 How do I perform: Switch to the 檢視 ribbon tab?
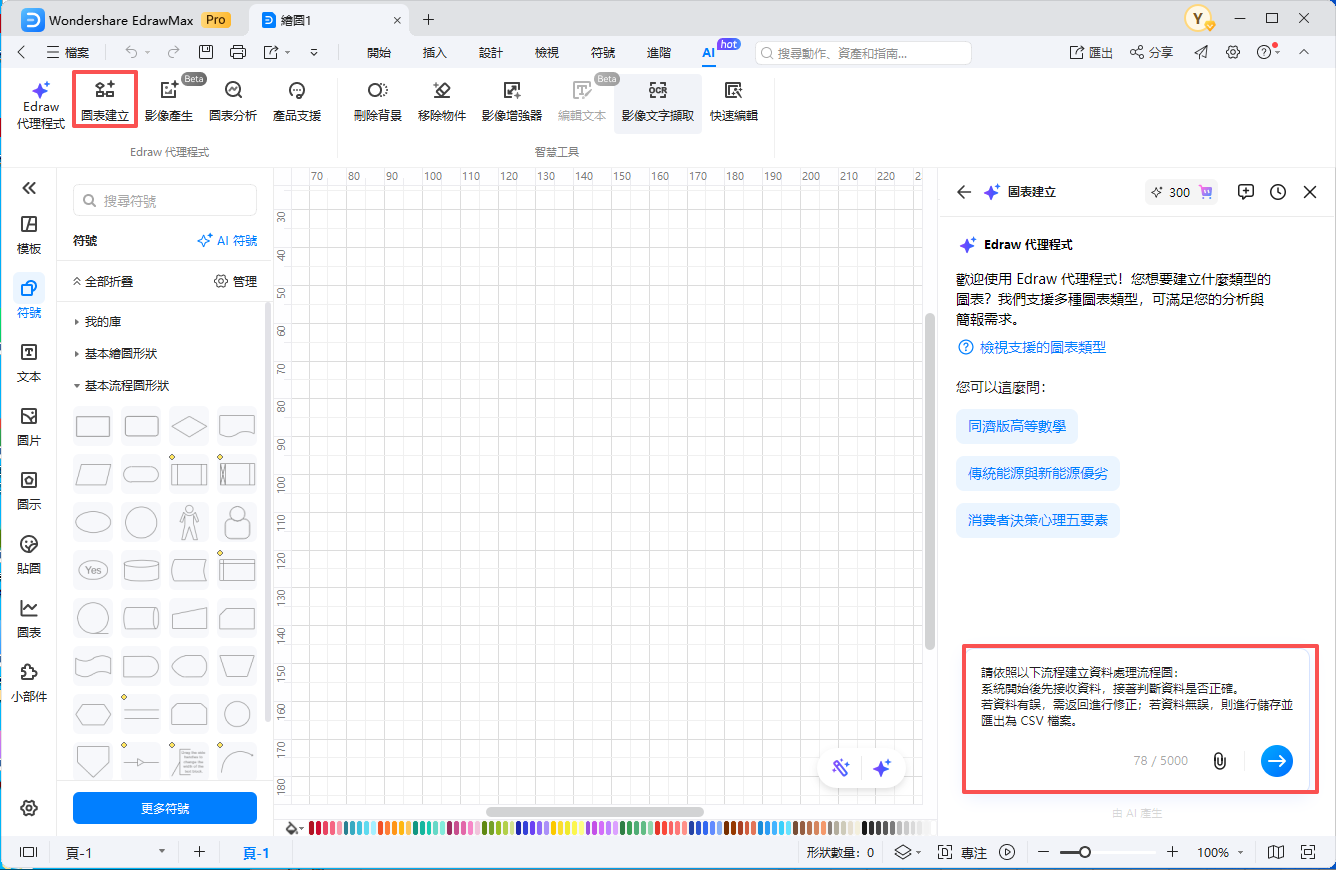(x=546, y=52)
